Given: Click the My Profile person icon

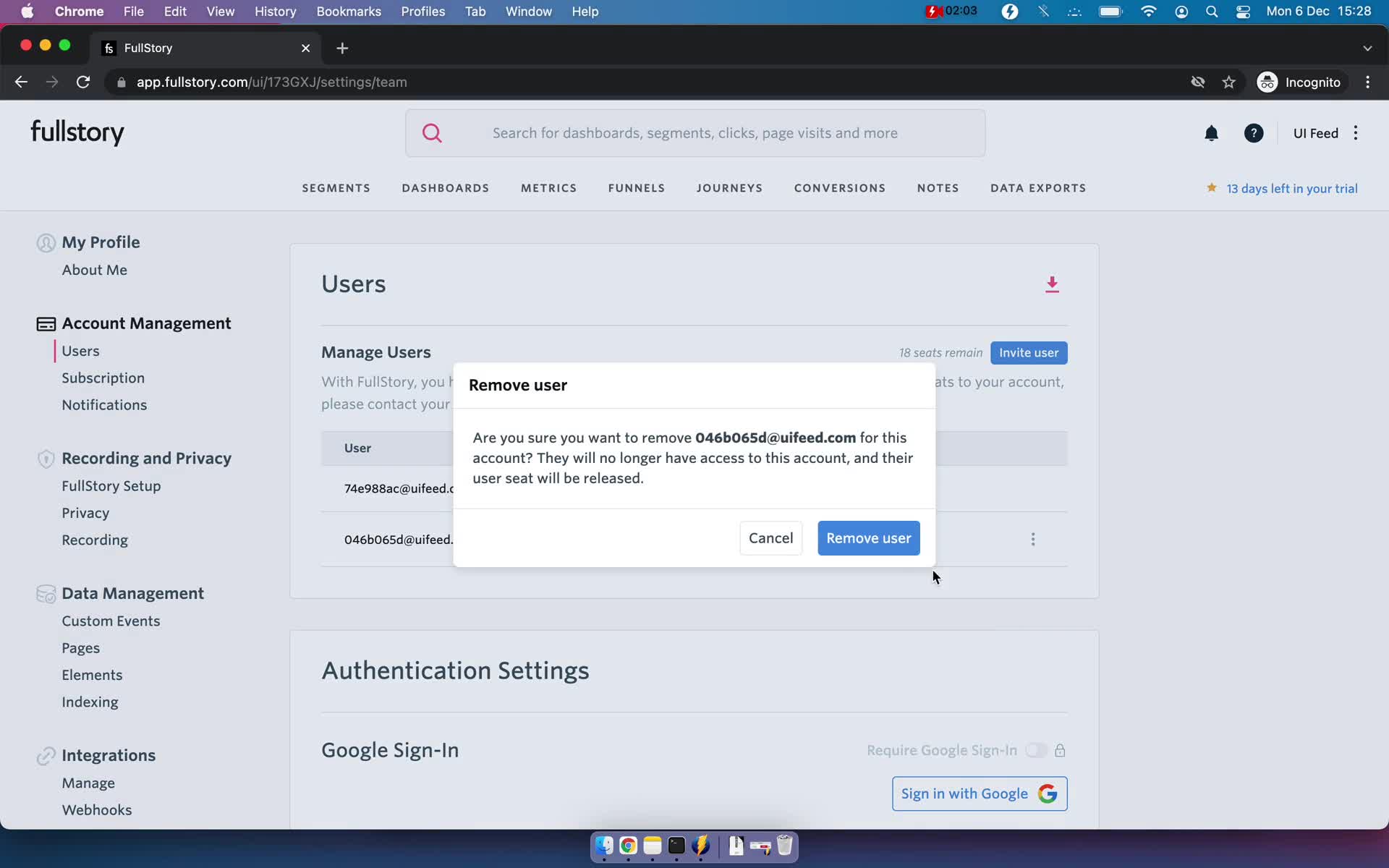Looking at the screenshot, I should (46, 243).
